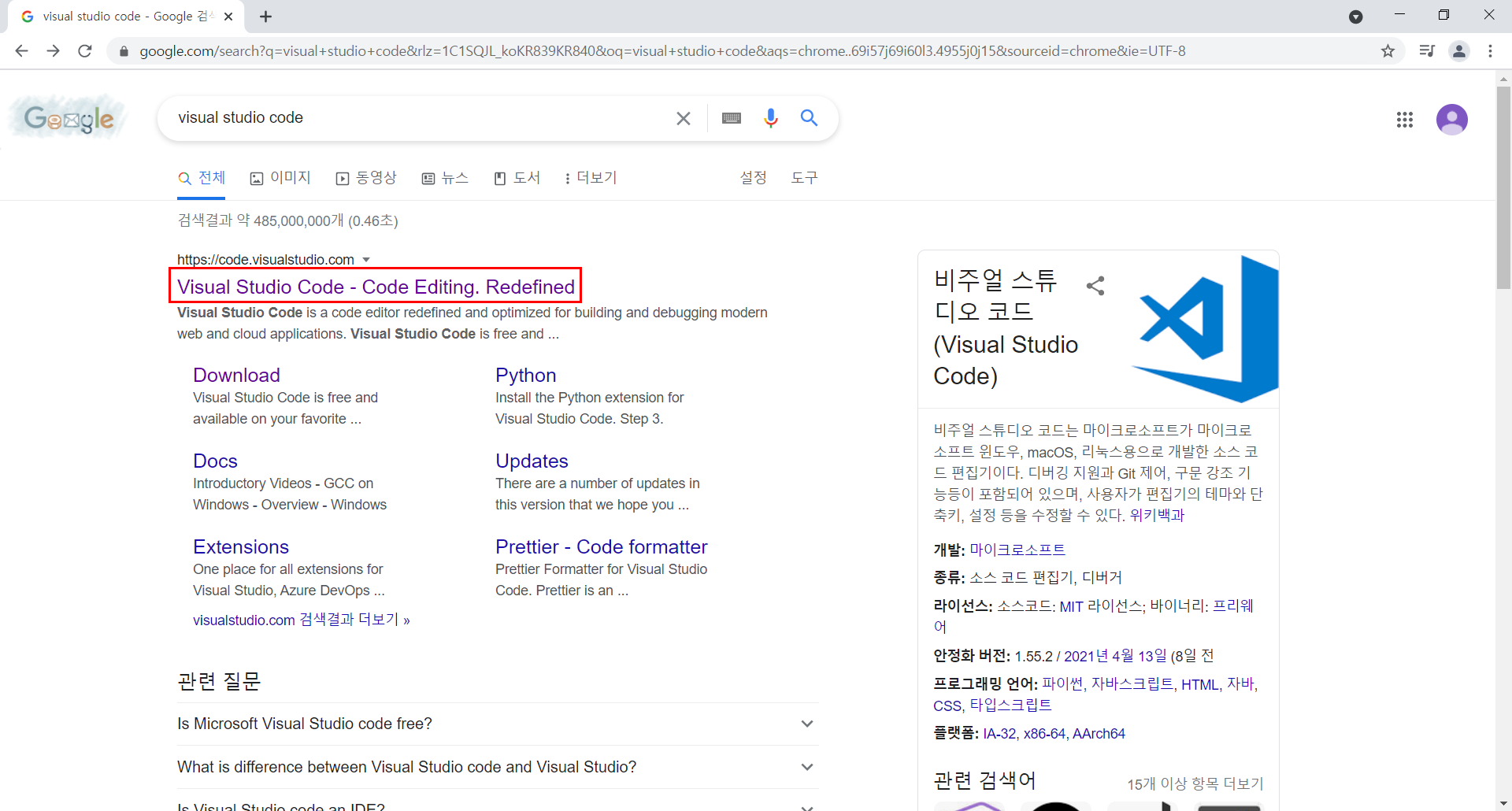Switch to 도서 results tab

point(517,178)
